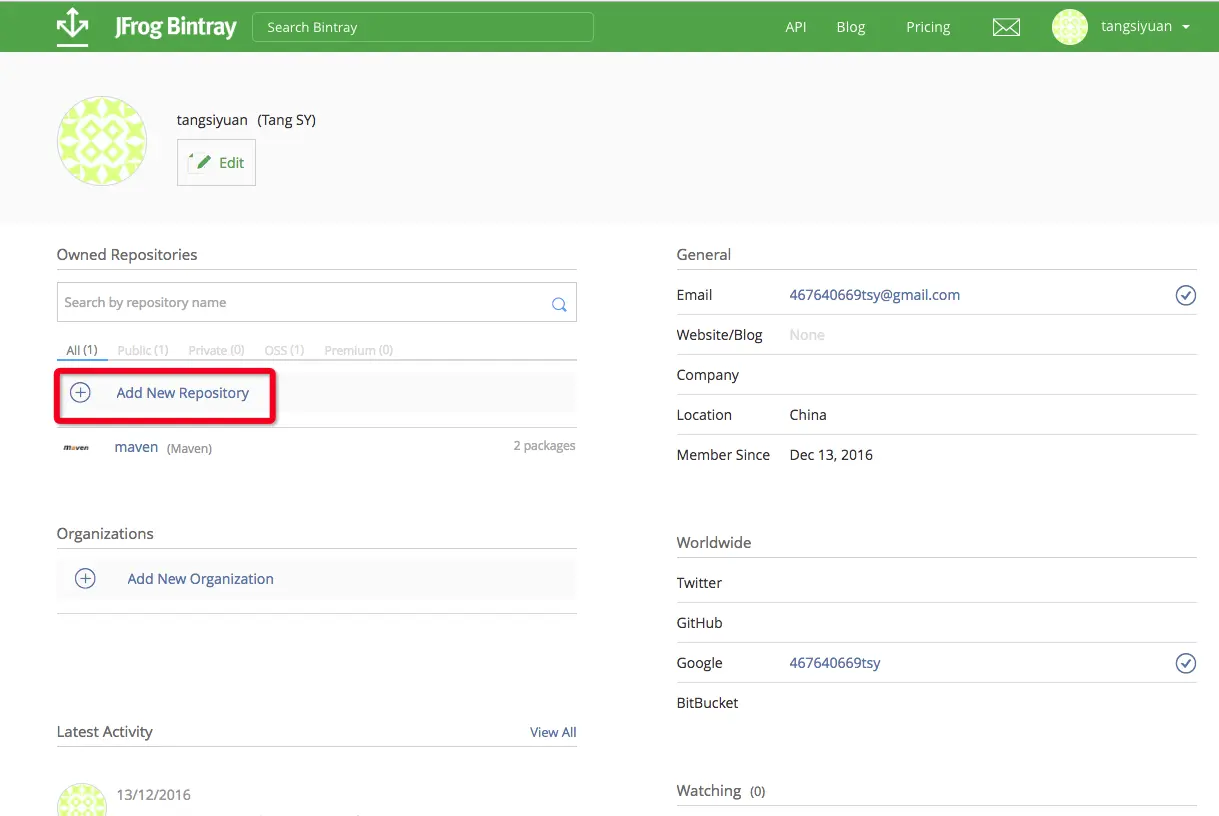Click Add New Repository link
This screenshot has height=816, width=1219.
(182, 393)
